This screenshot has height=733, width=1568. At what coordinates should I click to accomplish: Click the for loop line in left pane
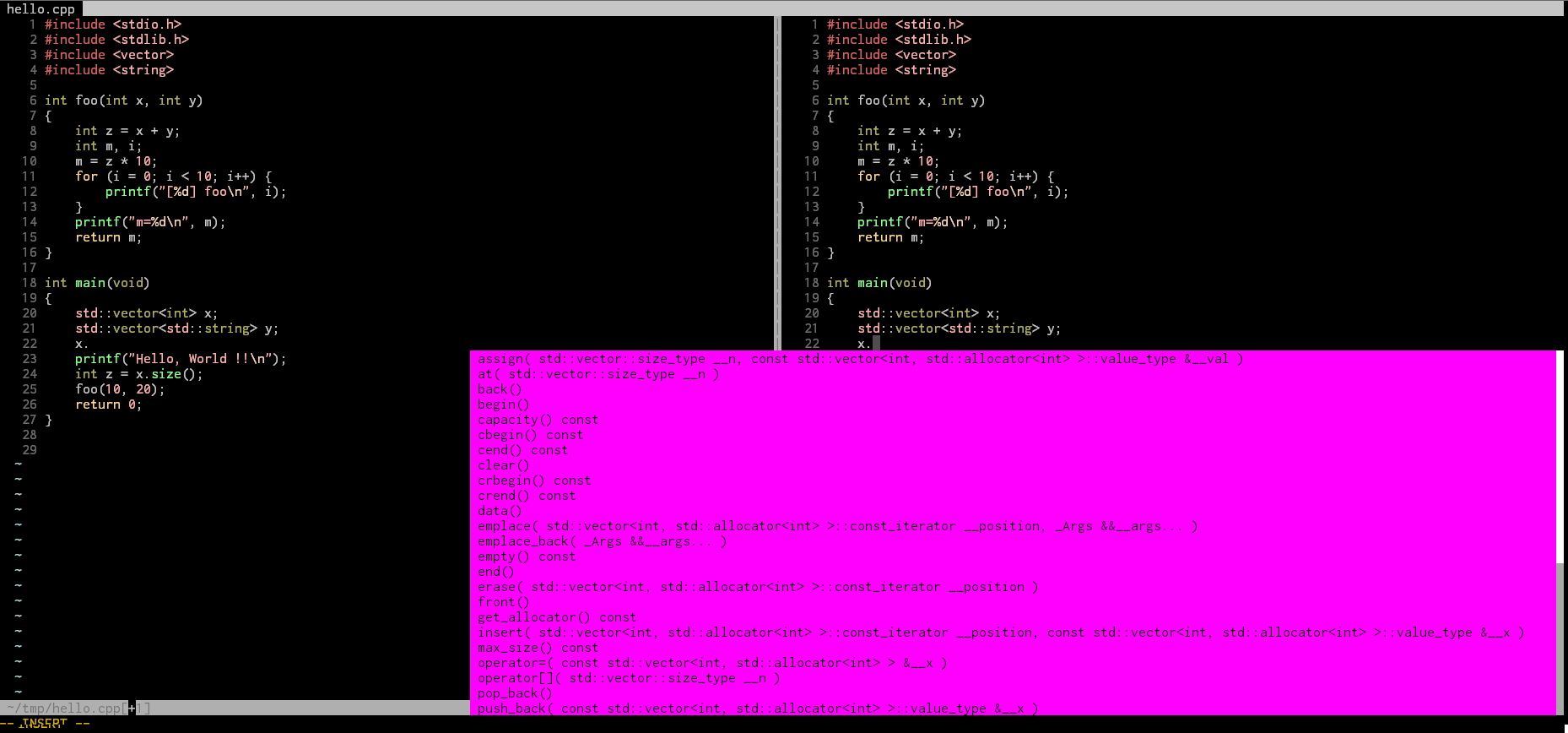174,176
